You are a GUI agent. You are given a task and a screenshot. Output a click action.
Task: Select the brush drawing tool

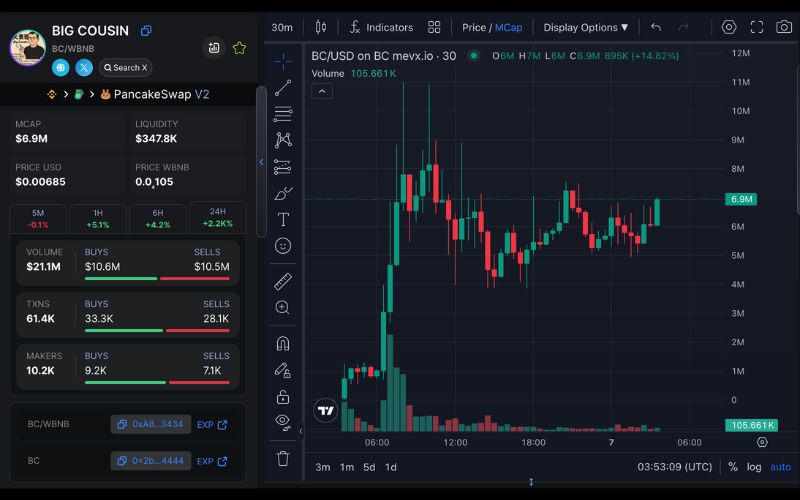(283, 193)
